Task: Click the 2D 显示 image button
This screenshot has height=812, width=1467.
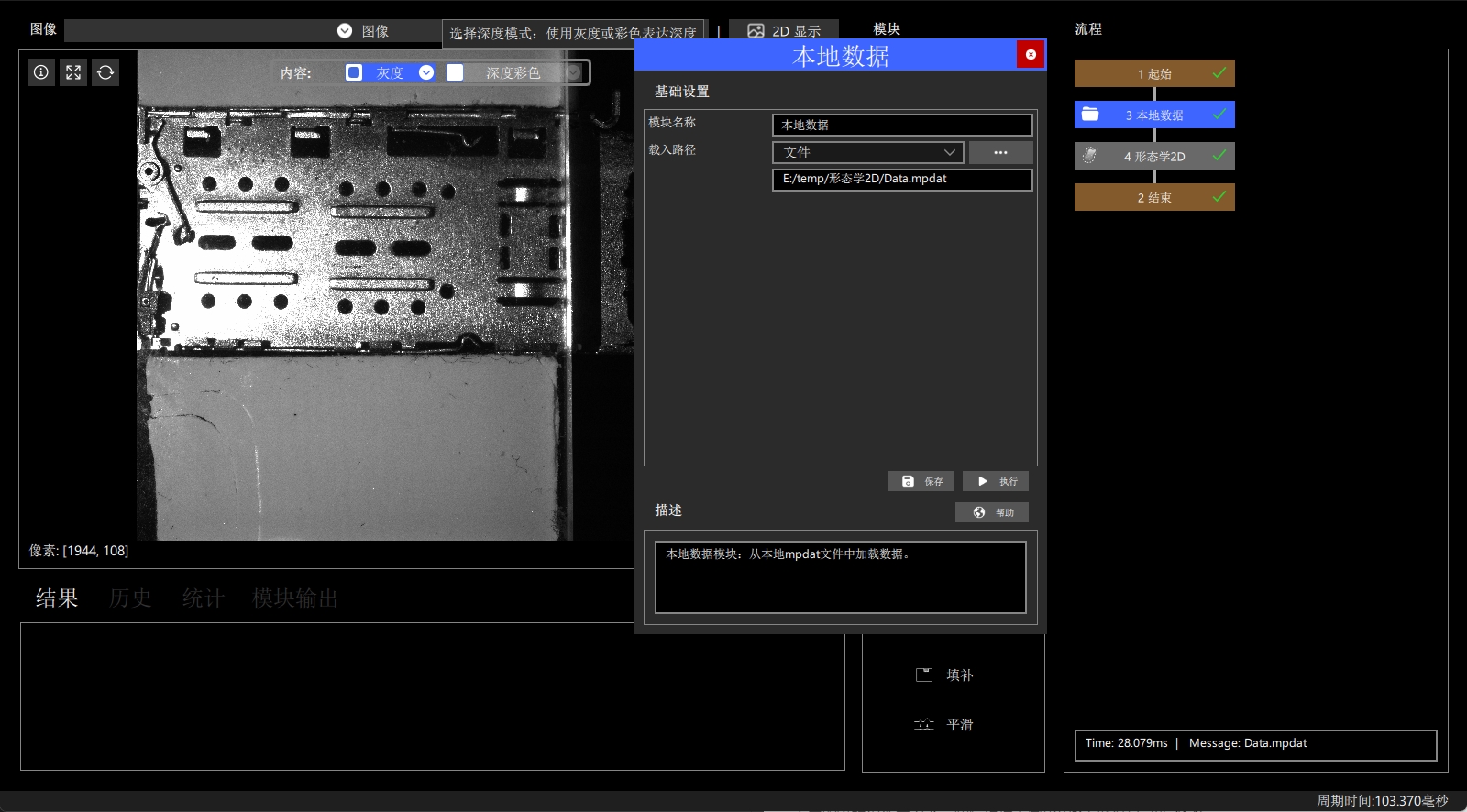Action: [784, 31]
